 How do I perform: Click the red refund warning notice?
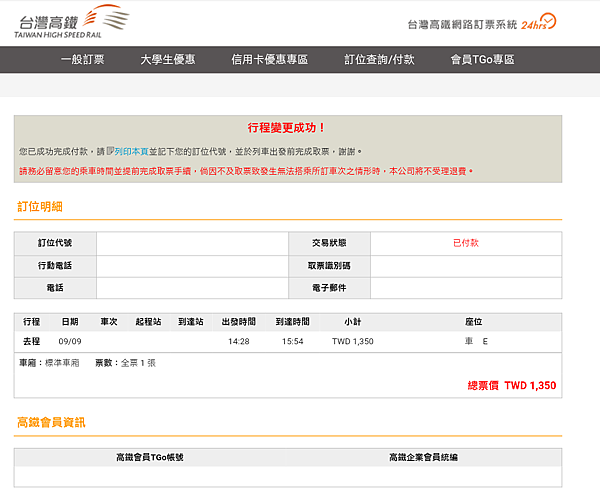coord(246,171)
